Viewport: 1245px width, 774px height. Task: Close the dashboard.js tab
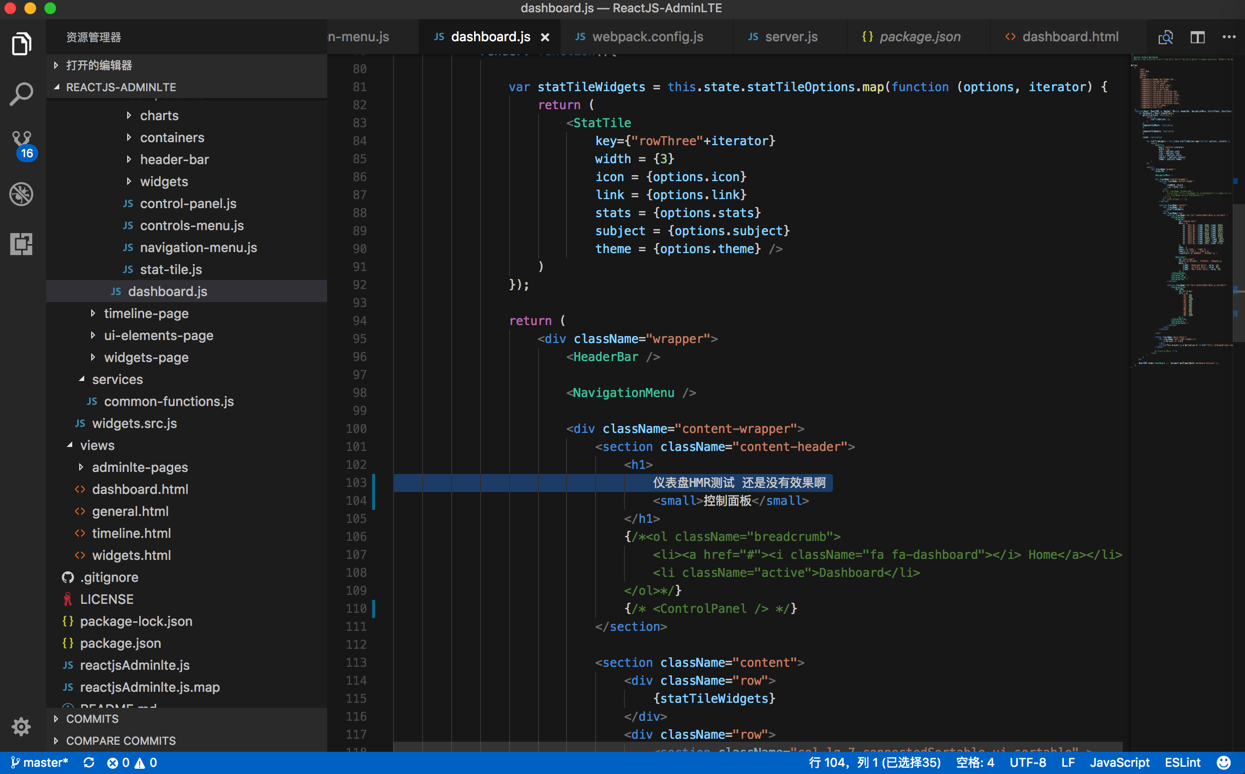(545, 37)
